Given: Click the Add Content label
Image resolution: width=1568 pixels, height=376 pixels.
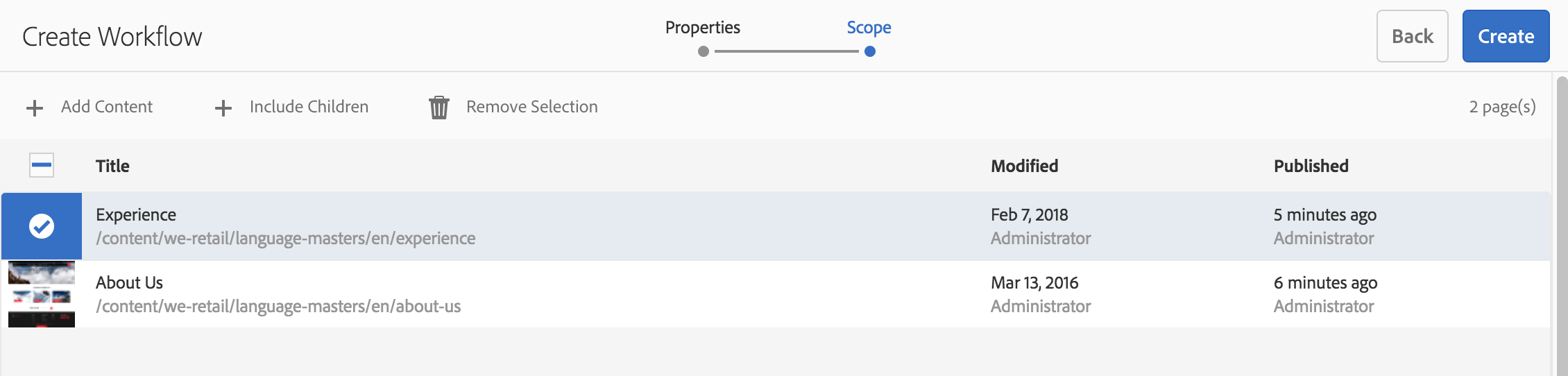Looking at the screenshot, I should point(107,107).
